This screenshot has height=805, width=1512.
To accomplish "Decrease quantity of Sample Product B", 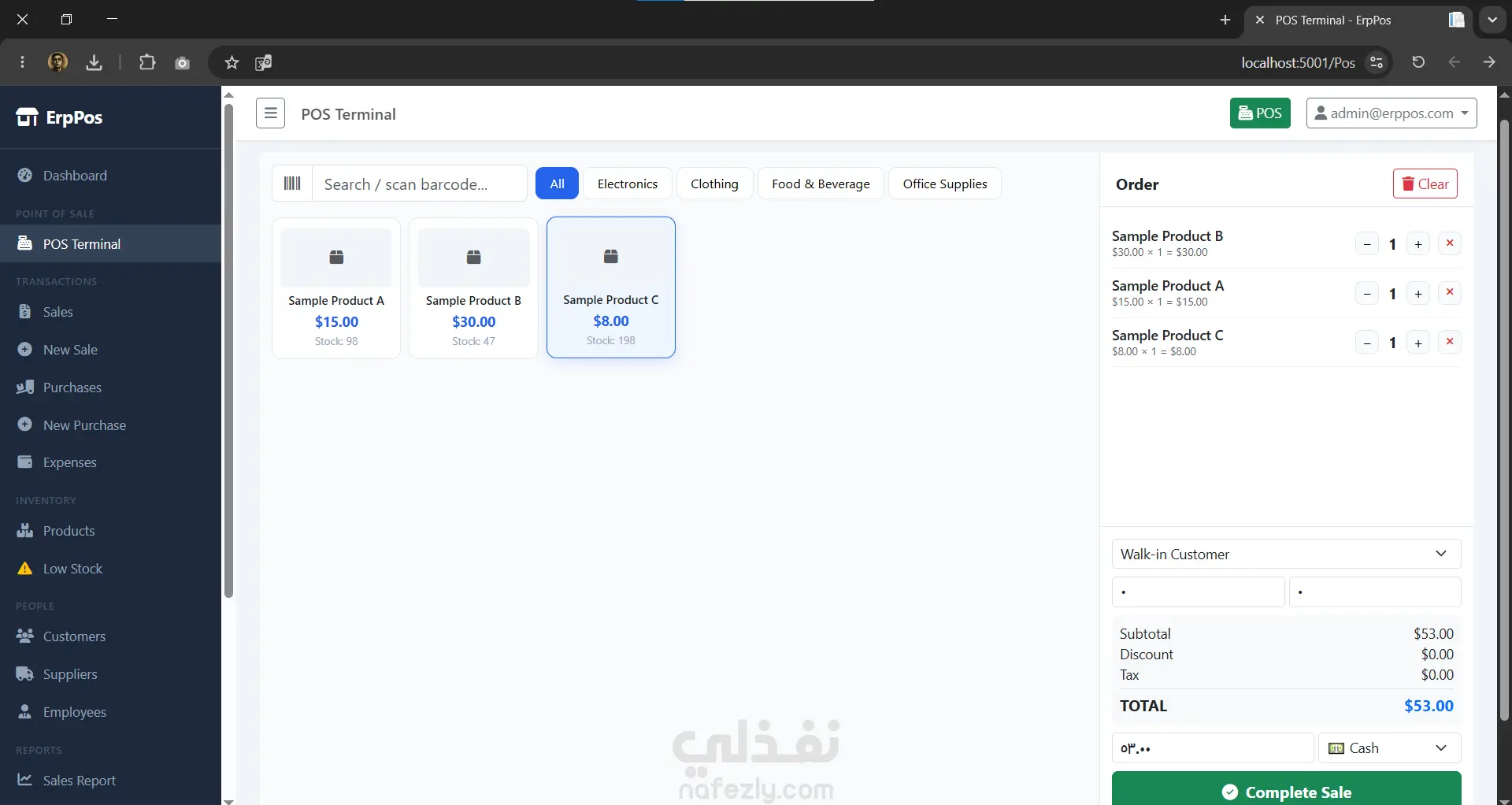I will point(1367,244).
